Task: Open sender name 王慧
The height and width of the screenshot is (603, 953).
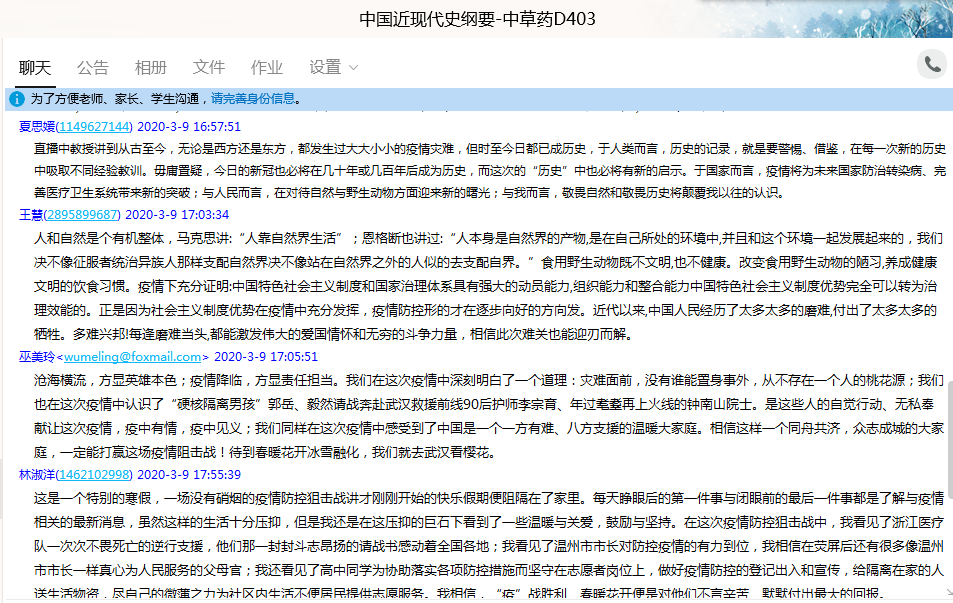Action: click(x=31, y=215)
